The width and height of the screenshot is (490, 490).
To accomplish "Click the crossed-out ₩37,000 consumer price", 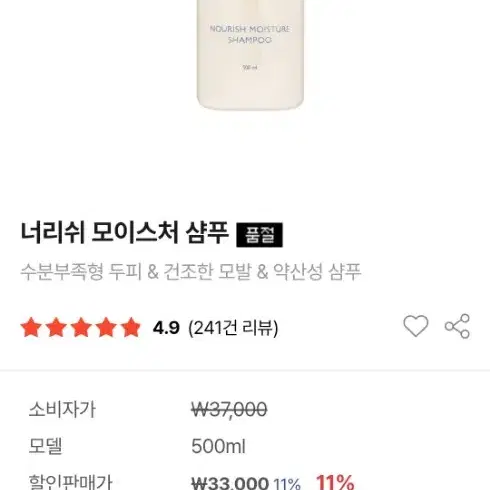I will 229,409.
